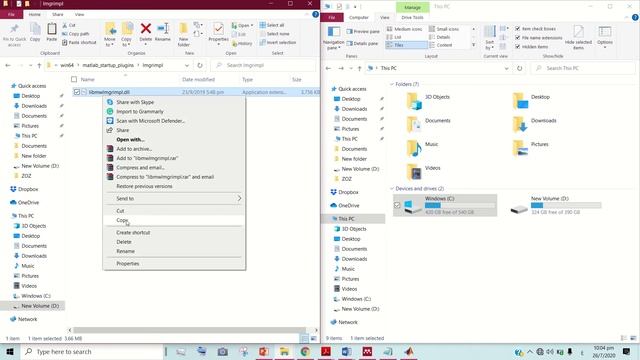
Task: Click Invert selection in the ribbon
Action: click(x=278, y=42)
